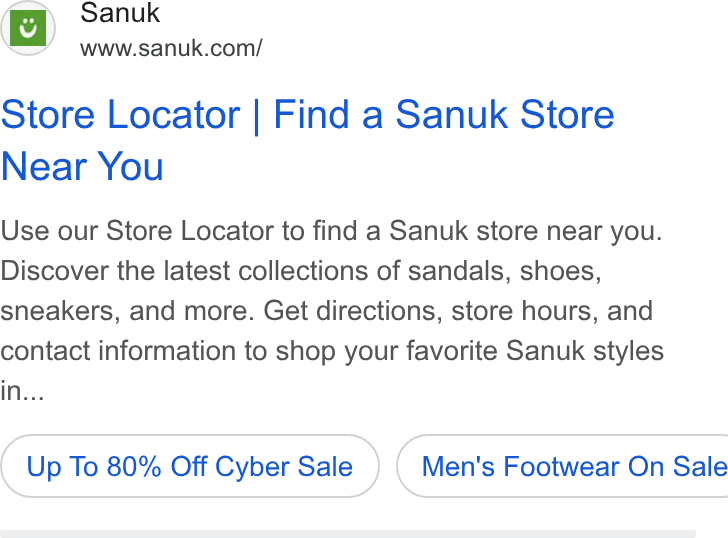The image size is (728, 538).
Task: Click the result description snippet text
Action: 332,311
